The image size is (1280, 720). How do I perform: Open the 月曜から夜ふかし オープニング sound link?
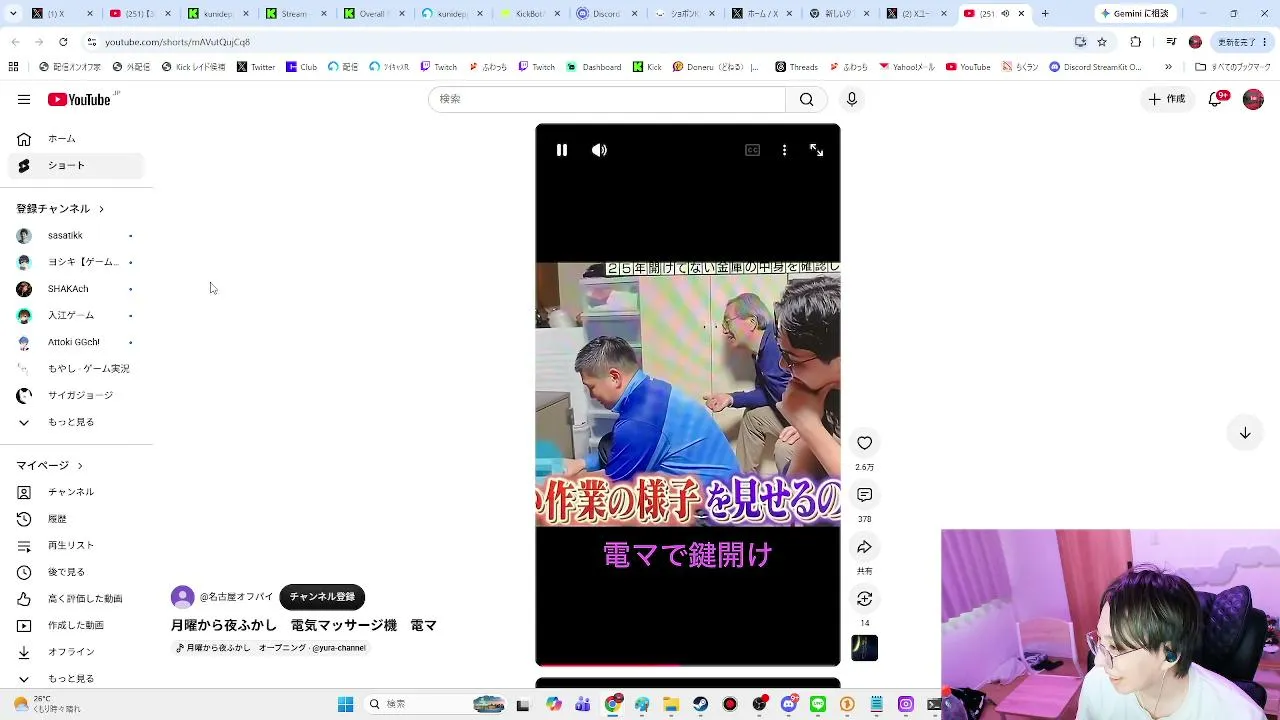click(271, 648)
